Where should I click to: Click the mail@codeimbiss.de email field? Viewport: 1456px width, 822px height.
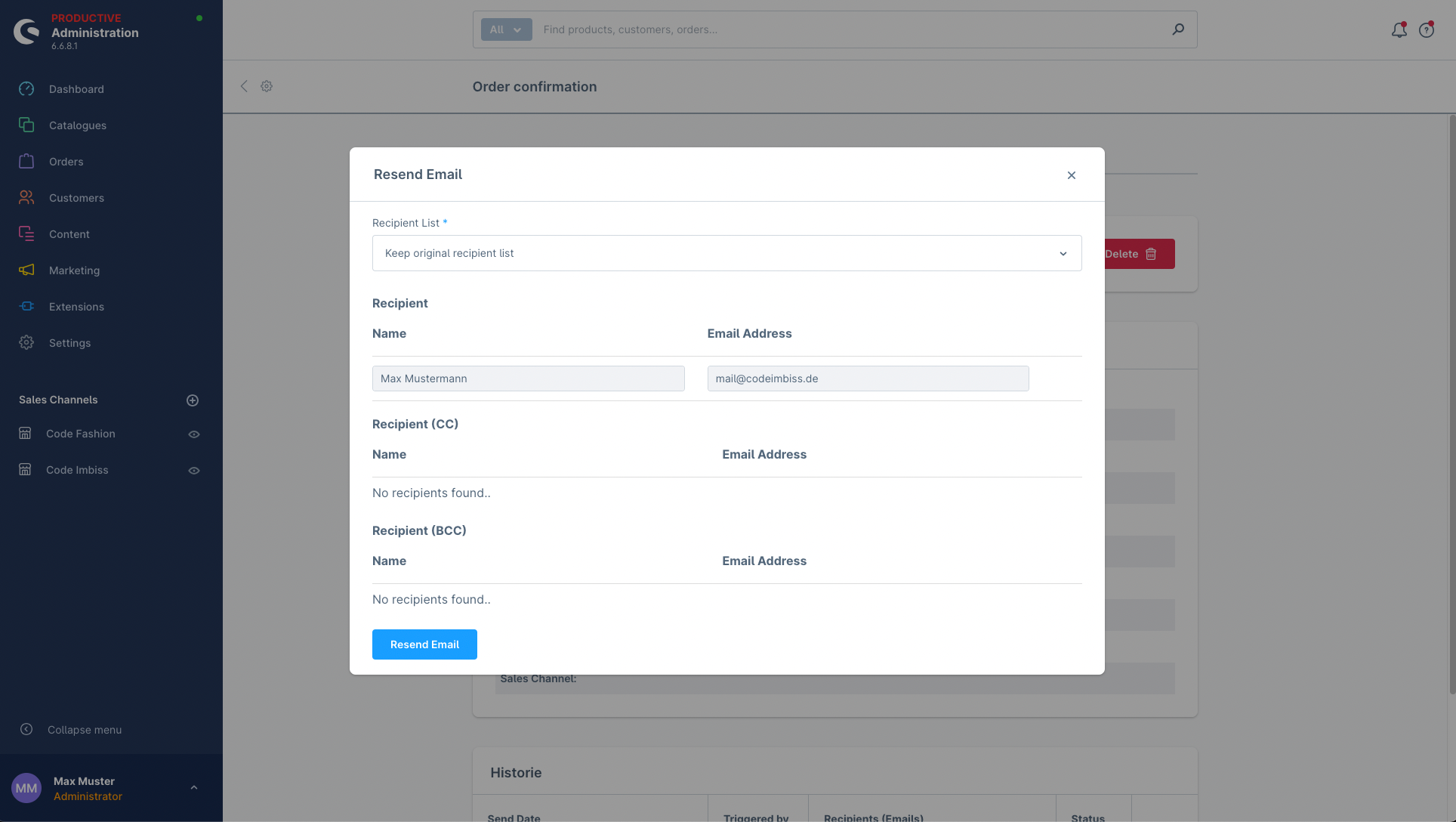click(x=868, y=379)
